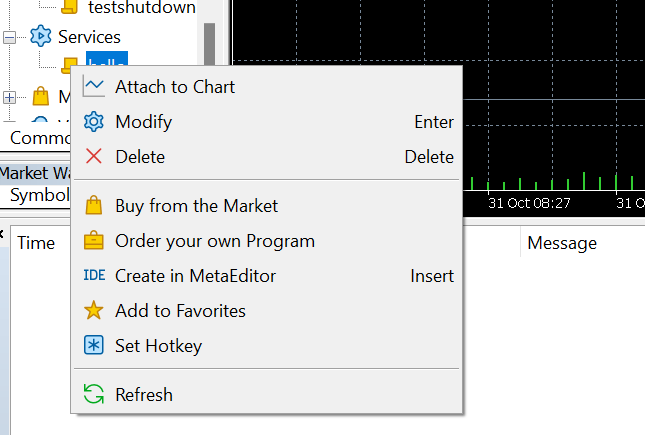This screenshot has height=435, width=645.
Task: Click the Symbol column header in Market Watch
Action: [40, 195]
